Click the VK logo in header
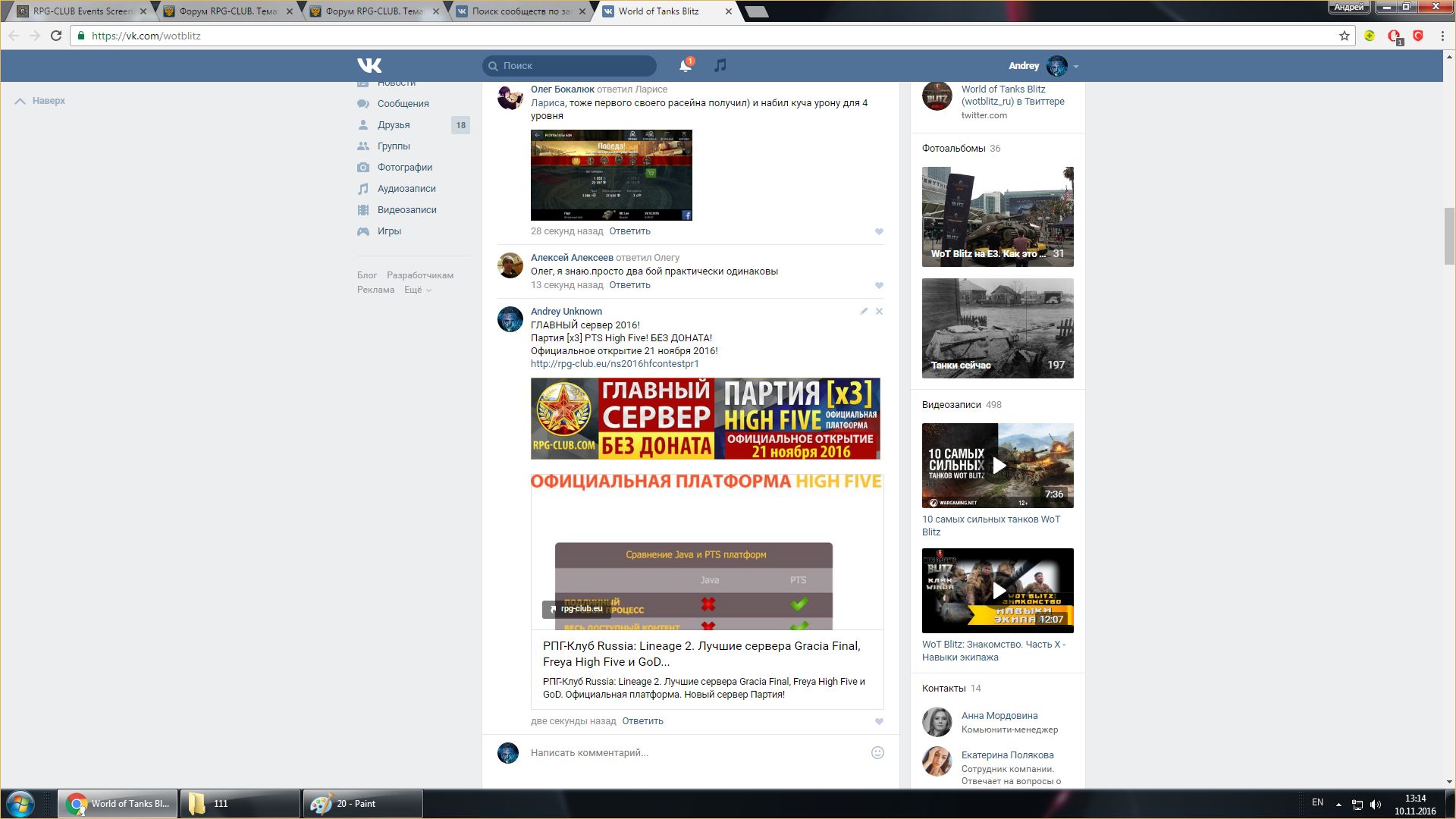Viewport: 1456px width, 819px height. [369, 65]
